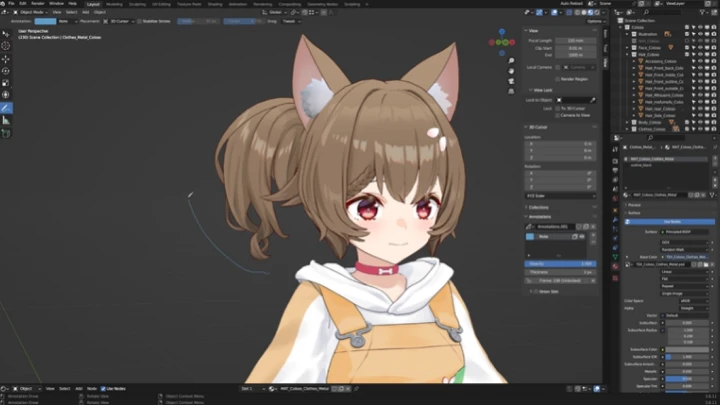The height and width of the screenshot is (405, 720).
Task: Open the Object Mode dropdown
Action: [30, 12]
